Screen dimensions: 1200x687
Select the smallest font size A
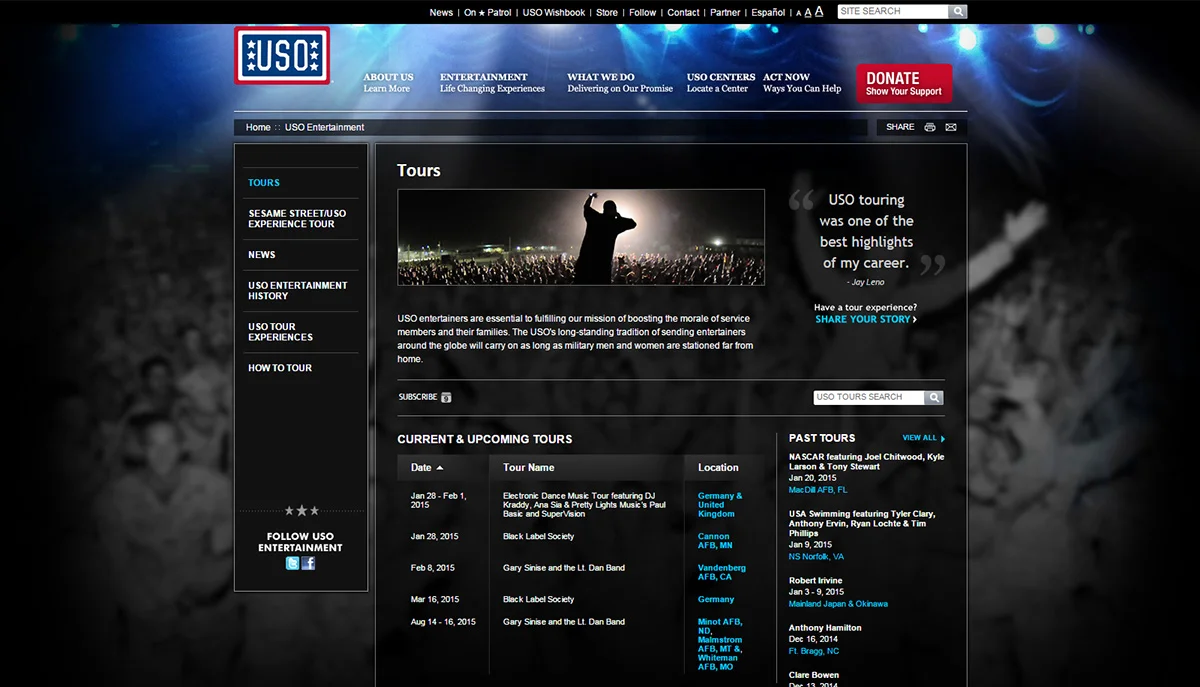tap(798, 13)
